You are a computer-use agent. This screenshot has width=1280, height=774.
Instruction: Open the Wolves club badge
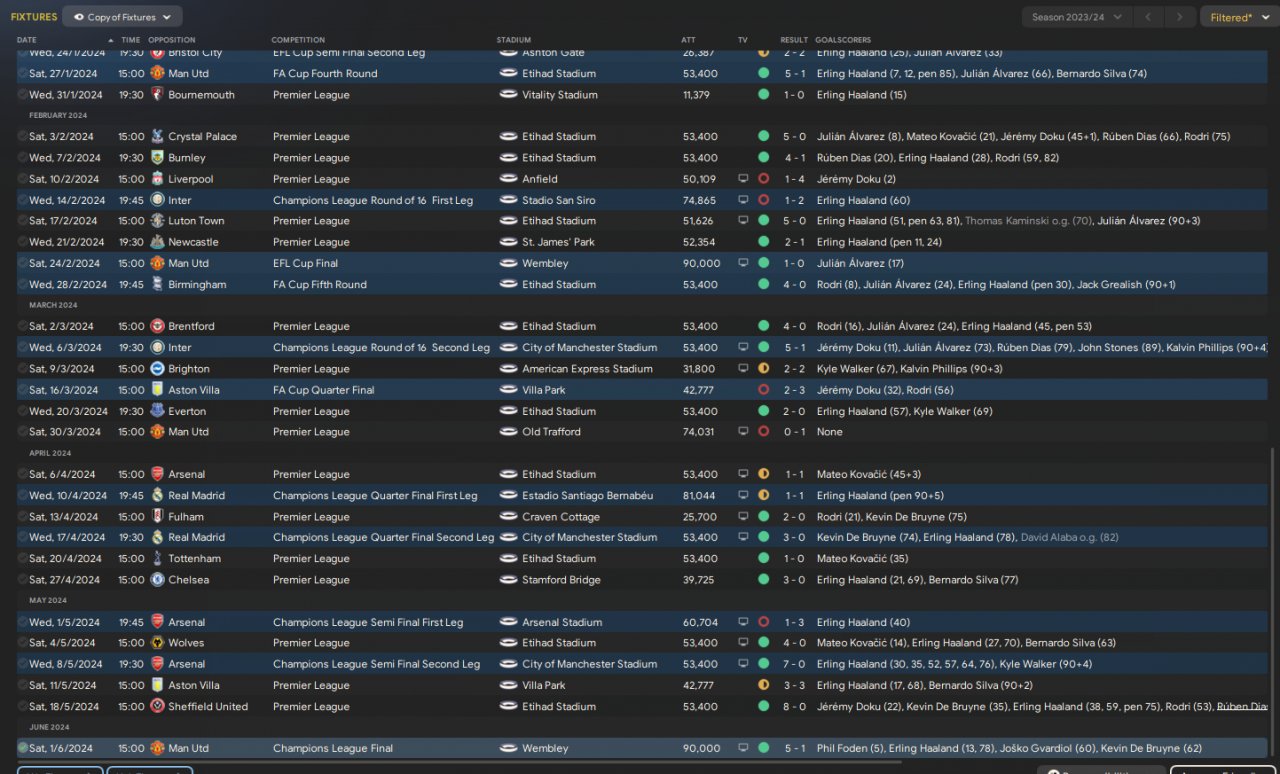click(x=157, y=643)
